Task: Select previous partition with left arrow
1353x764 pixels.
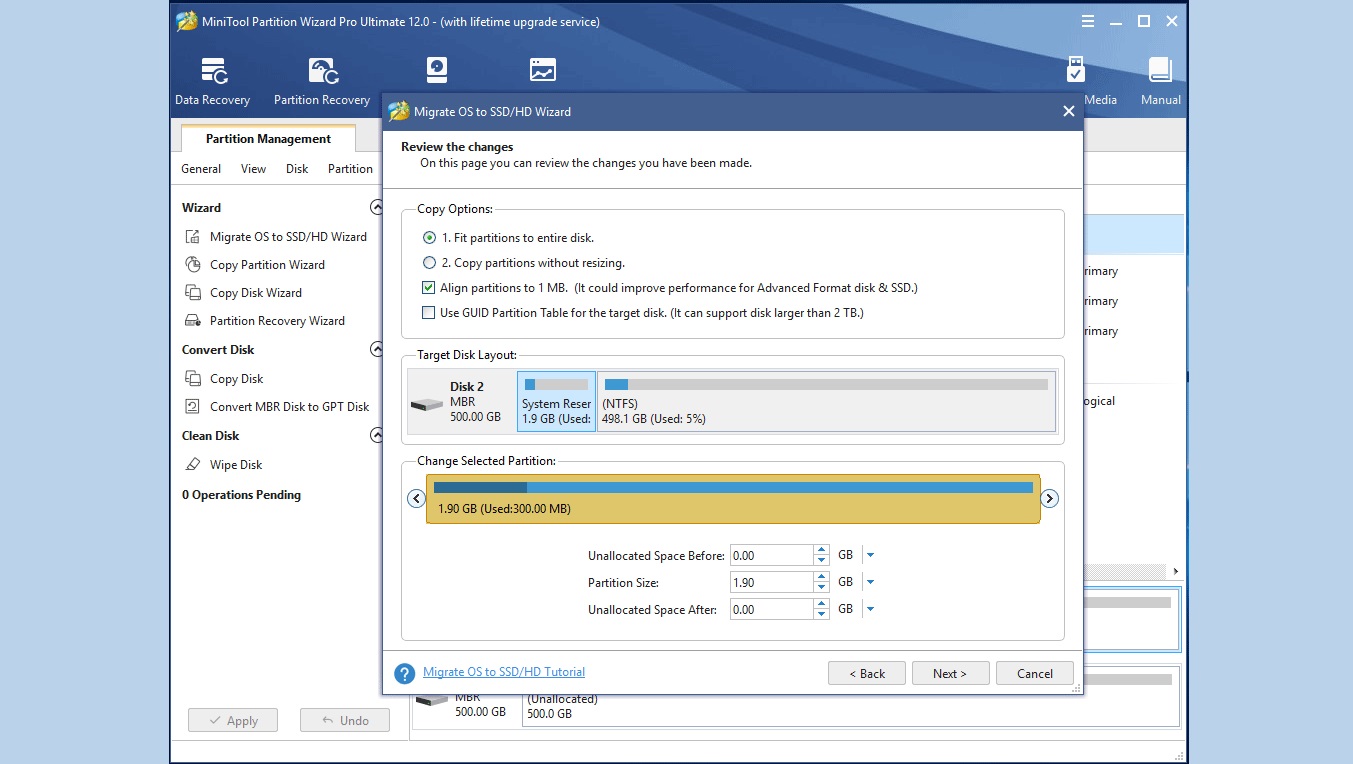Action: coord(417,498)
